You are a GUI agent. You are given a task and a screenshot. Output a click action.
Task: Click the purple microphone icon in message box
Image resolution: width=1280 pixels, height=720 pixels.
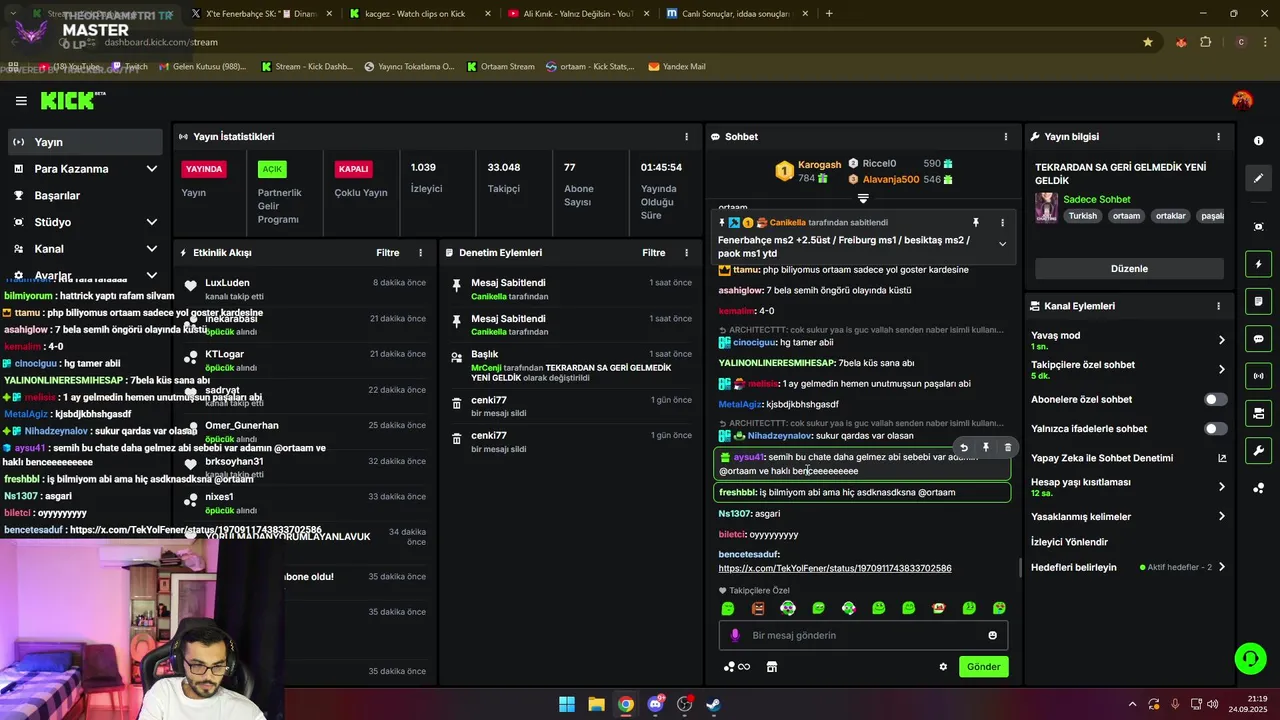[735, 635]
